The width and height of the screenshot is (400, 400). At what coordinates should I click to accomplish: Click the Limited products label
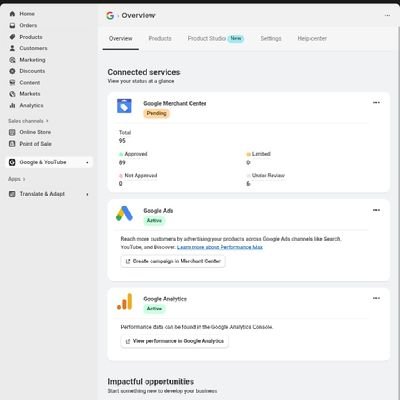point(261,154)
